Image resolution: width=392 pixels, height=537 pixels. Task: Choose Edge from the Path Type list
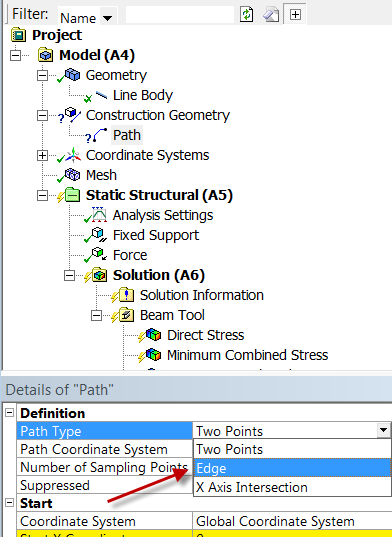pyautogui.click(x=292, y=468)
